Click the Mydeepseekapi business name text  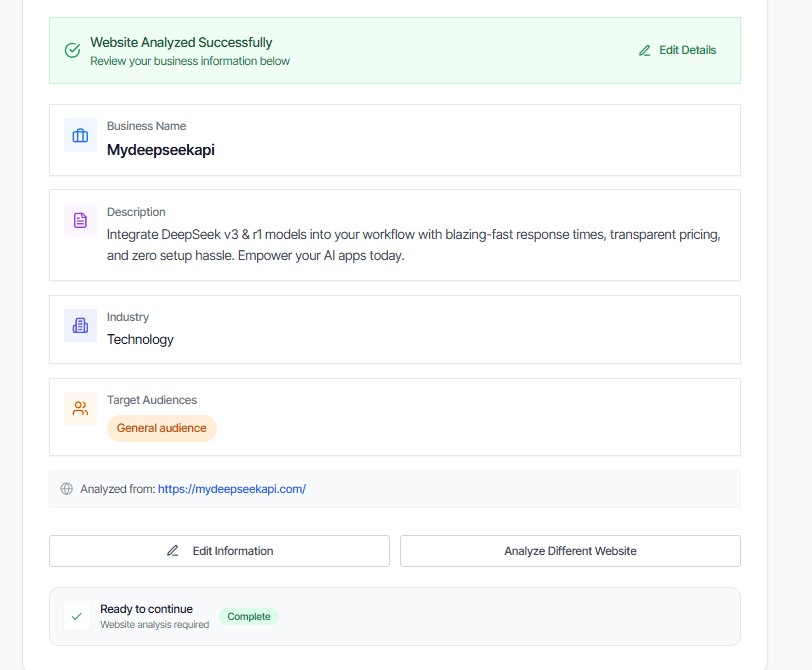161,150
